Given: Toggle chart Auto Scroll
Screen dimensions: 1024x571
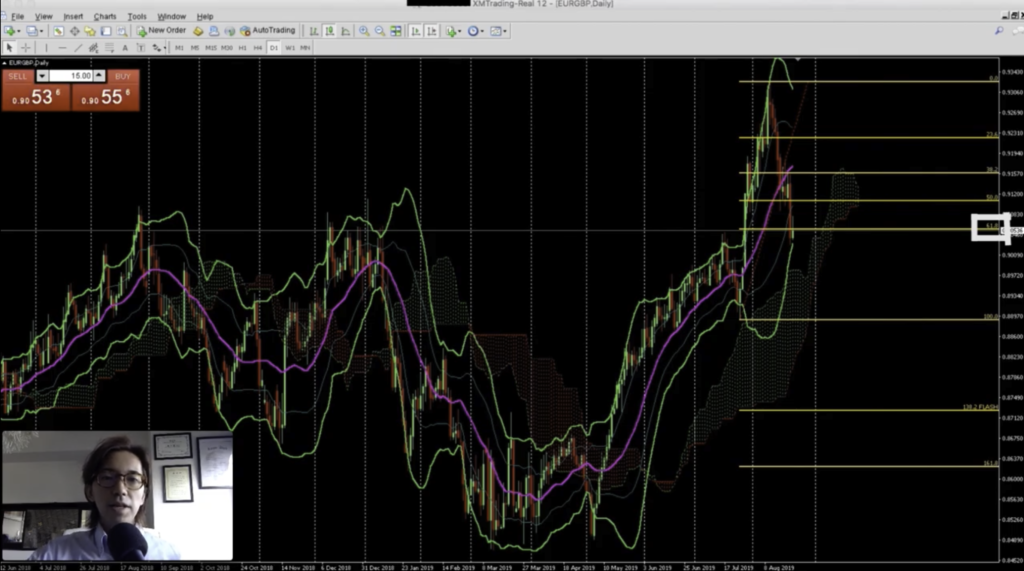Looking at the screenshot, I should click(415, 31).
